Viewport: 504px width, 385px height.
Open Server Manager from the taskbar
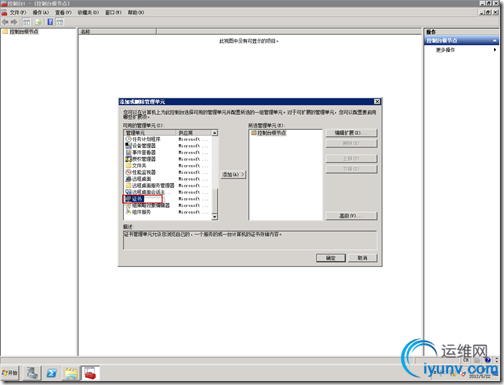32,373
